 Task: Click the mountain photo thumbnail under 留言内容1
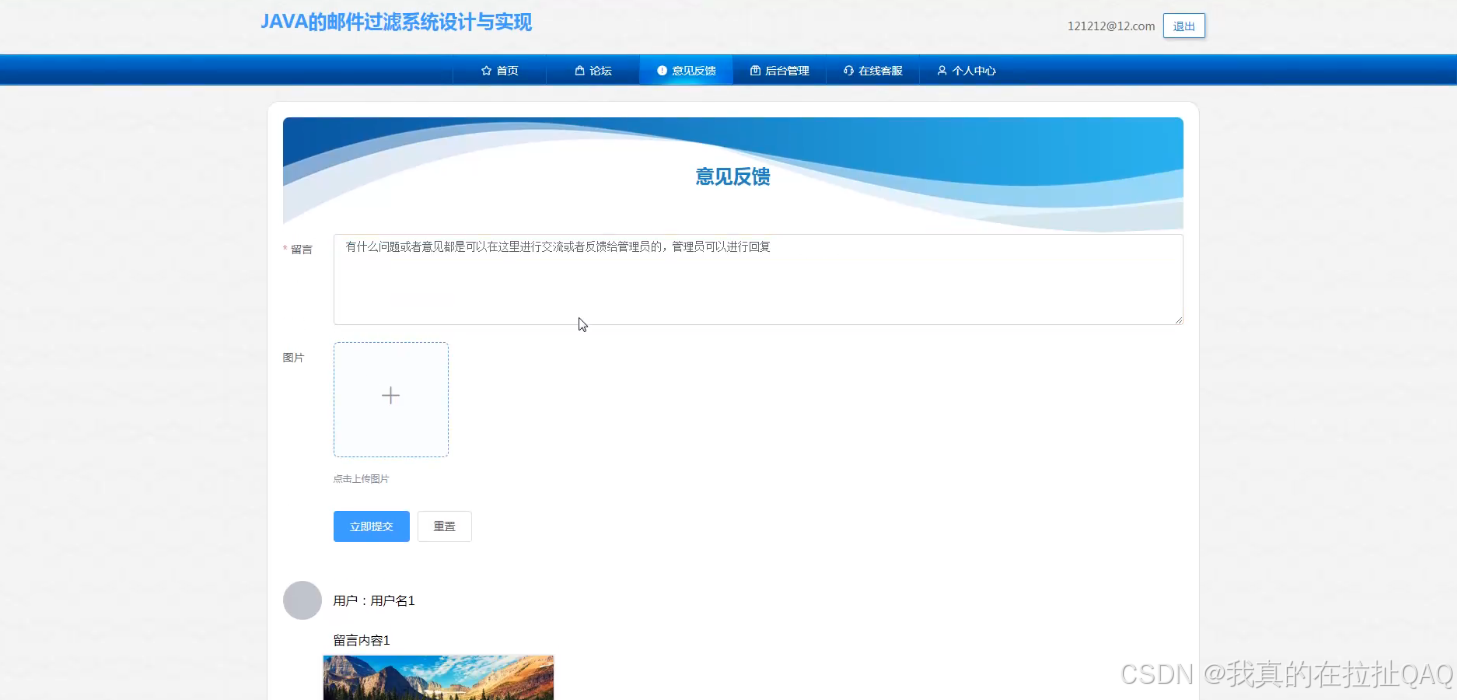[x=438, y=677]
